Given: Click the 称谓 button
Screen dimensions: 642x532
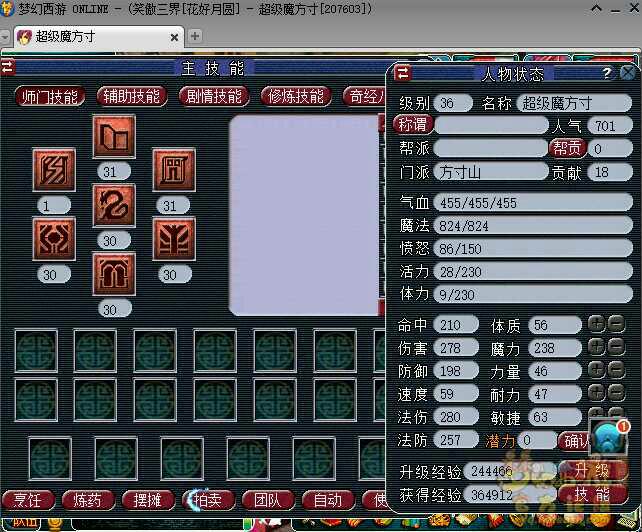Looking at the screenshot, I should point(413,125).
